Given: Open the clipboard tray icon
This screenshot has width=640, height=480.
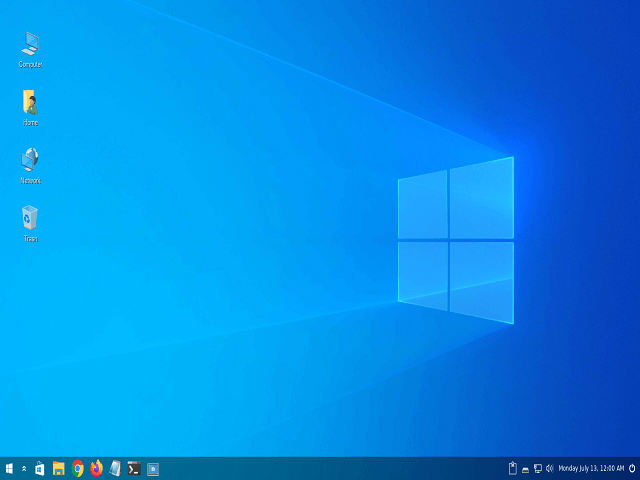Looking at the screenshot, I should point(513,468).
